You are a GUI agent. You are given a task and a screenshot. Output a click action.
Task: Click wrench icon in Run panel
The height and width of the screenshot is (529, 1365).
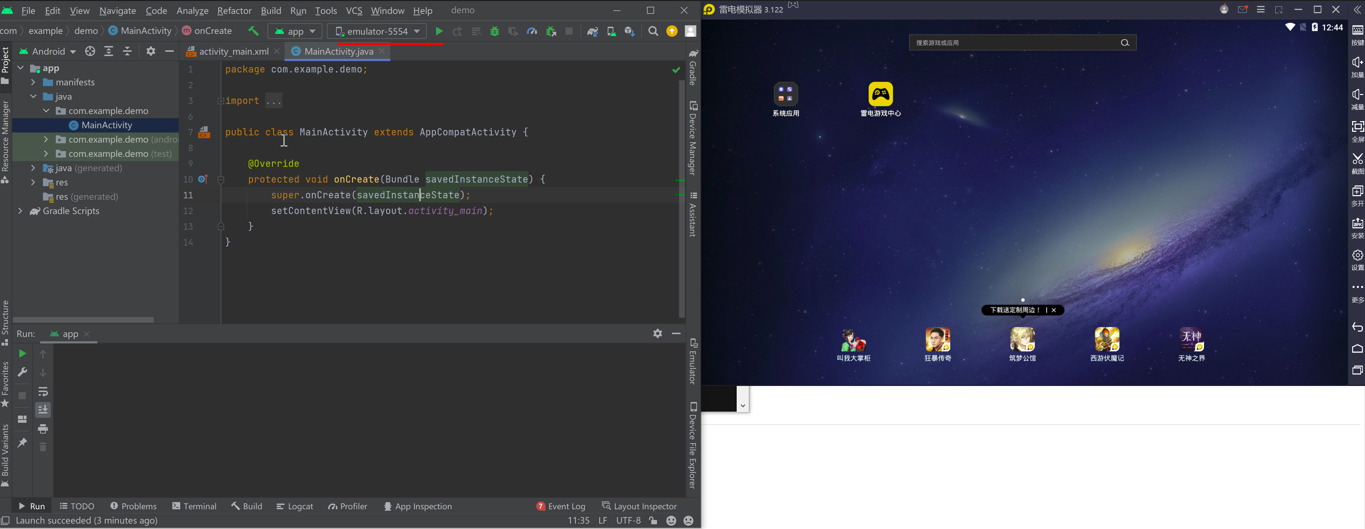pyautogui.click(x=23, y=372)
